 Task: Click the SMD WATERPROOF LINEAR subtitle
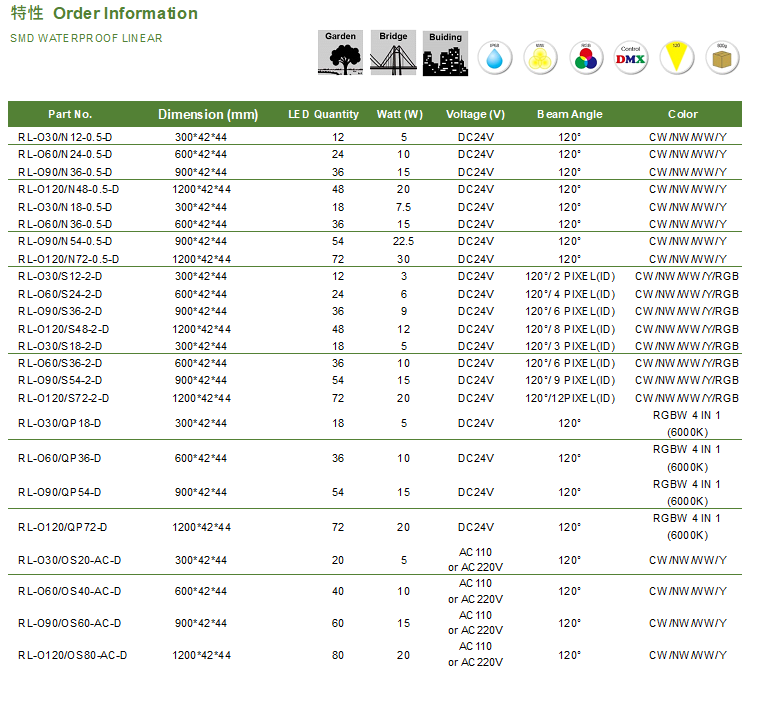pos(86,39)
